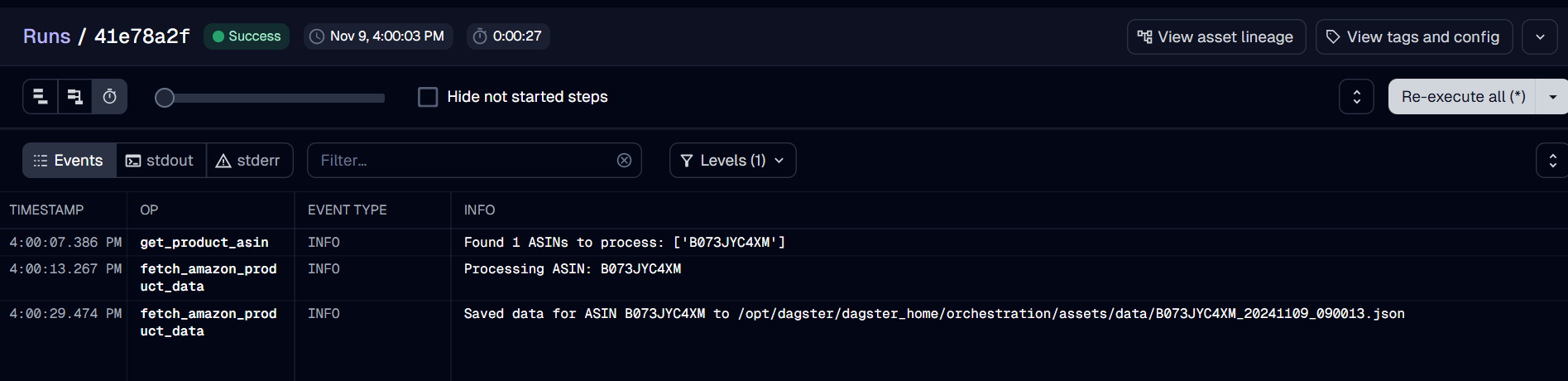Open View tags and config
This screenshot has height=381, width=1568.
pos(1413,37)
